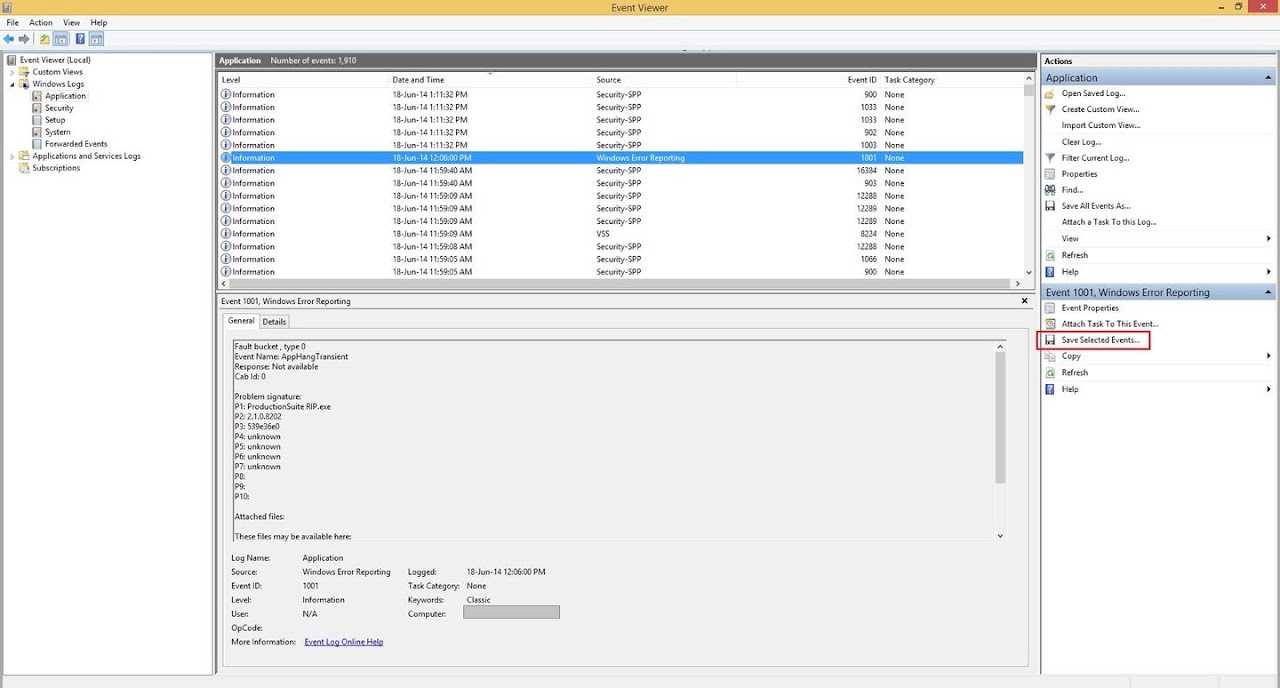Image resolution: width=1280 pixels, height=688 pixels.
Task: Sort events by Task Category column header
Action: [x=951, y=80]
